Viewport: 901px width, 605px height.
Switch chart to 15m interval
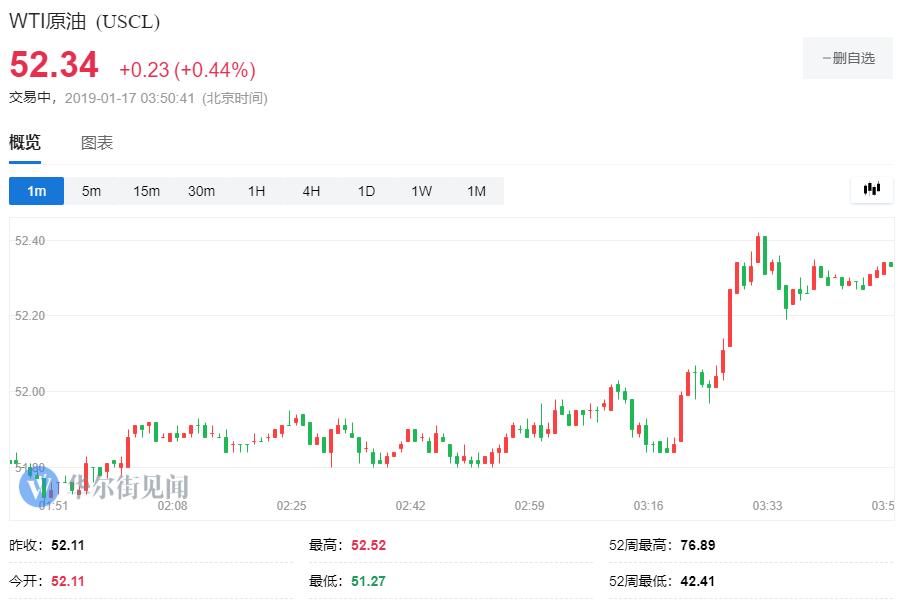146,191
